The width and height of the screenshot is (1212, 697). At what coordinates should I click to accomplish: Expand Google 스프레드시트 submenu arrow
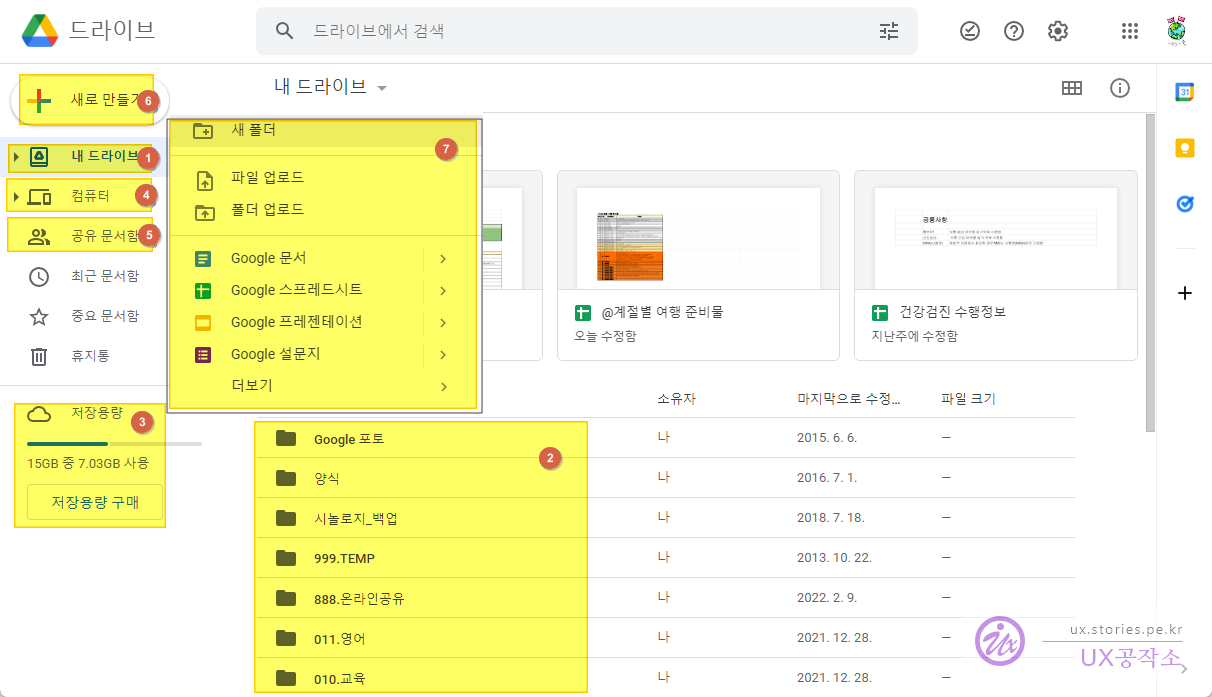coord(443,291)
